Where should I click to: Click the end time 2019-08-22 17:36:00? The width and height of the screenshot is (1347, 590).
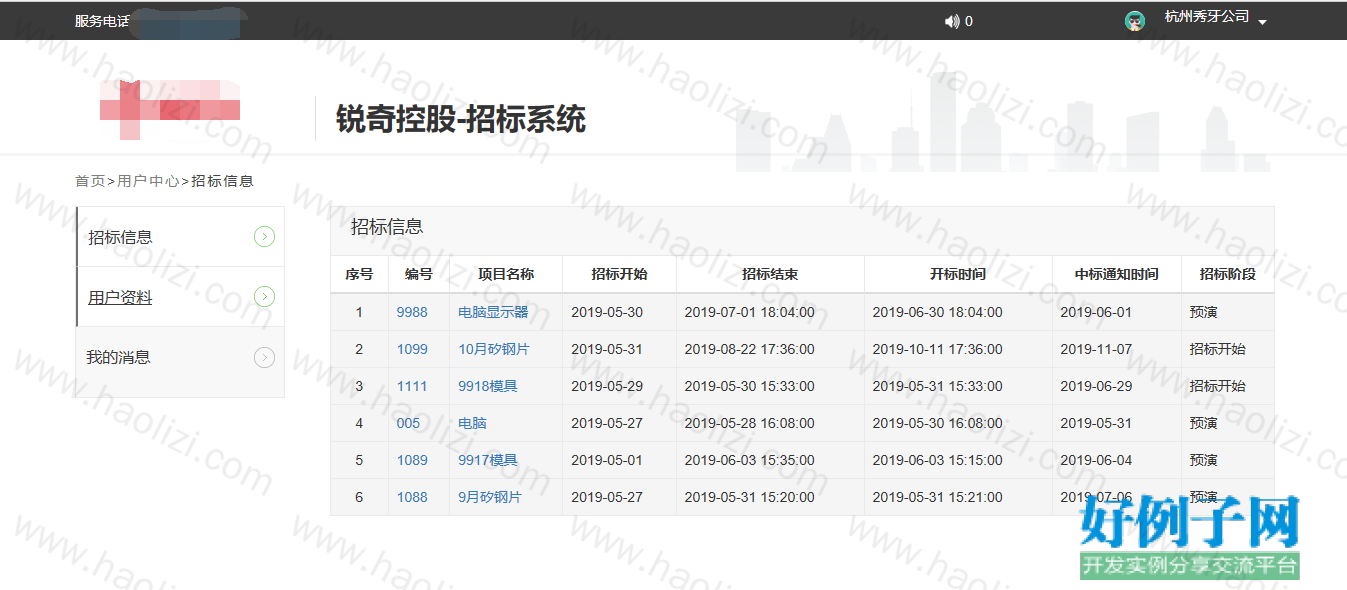pyautogui.click(x=749, y=349)
